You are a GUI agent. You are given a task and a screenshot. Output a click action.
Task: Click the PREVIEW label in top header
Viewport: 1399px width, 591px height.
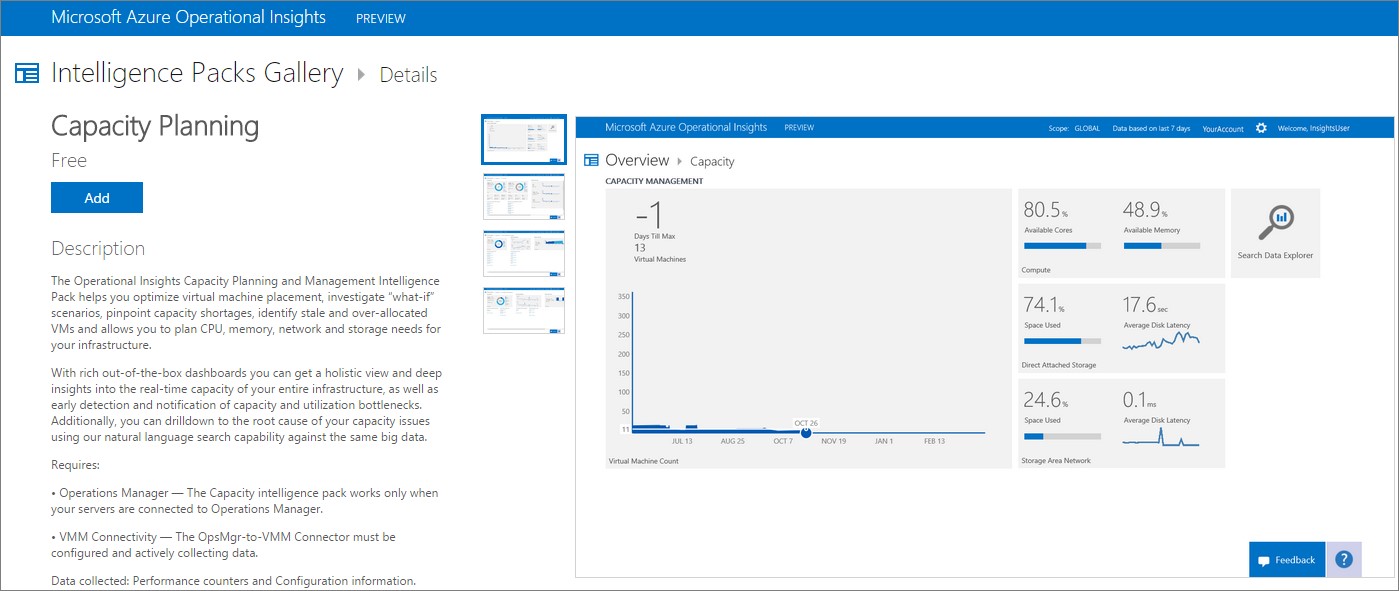click(381, 18)
